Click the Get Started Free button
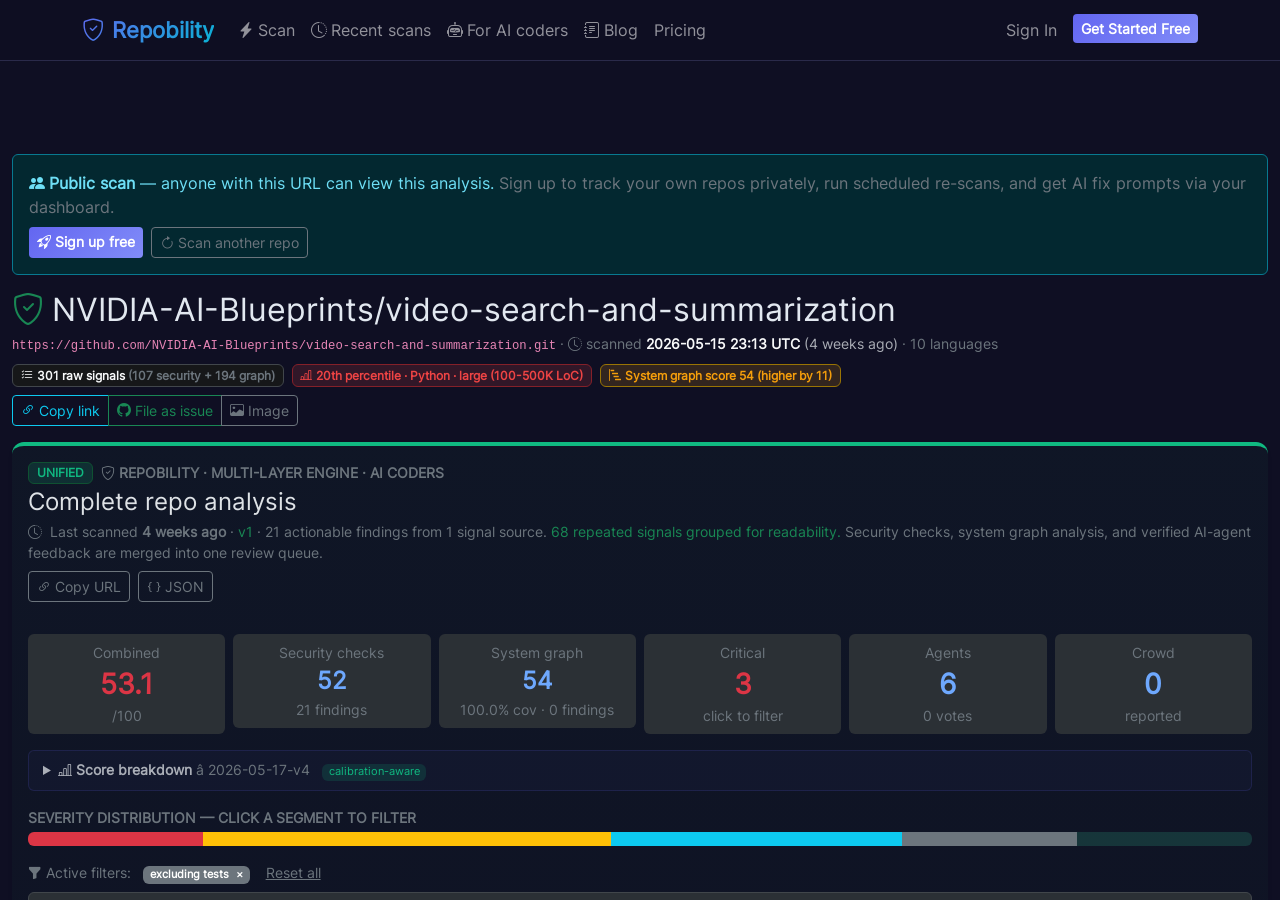1280x900 pixels. (x=1135, y=29)
